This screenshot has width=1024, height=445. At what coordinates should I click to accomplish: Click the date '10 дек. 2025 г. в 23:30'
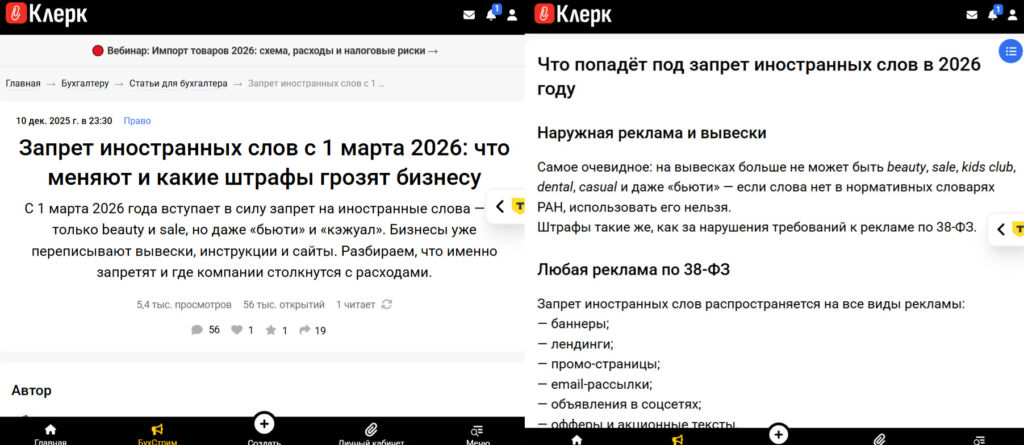(x=64, y=121)
